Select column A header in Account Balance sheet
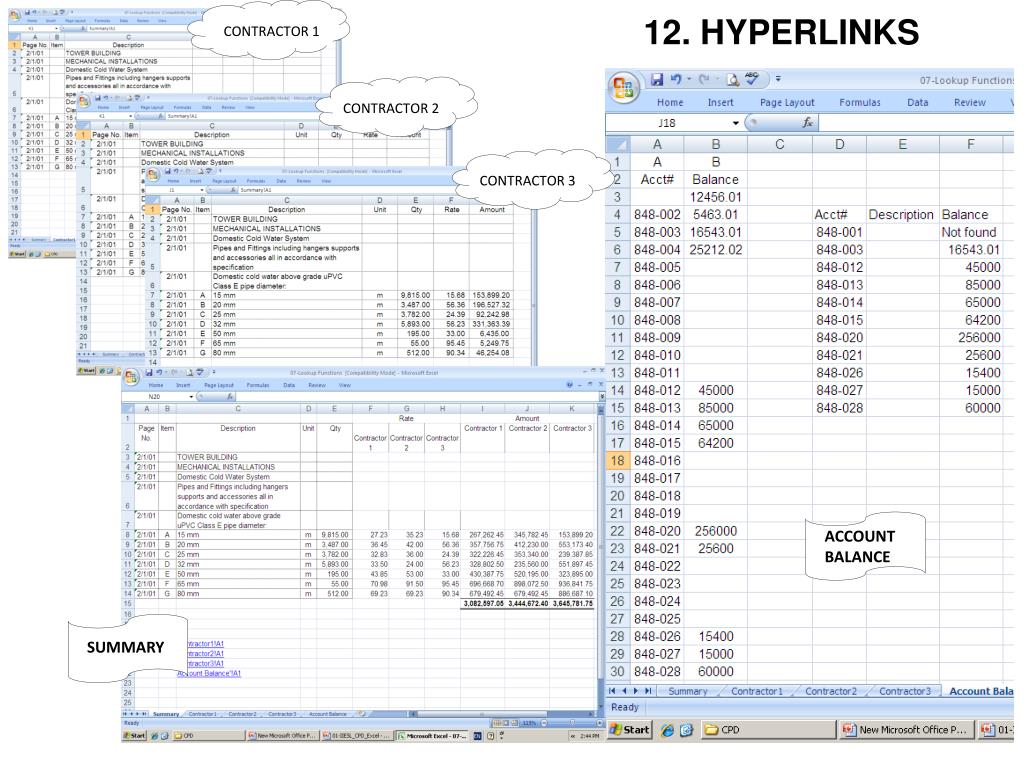The height and width of the screenshot is (768, 1024). pyautogui.click(x=657, y=144)
